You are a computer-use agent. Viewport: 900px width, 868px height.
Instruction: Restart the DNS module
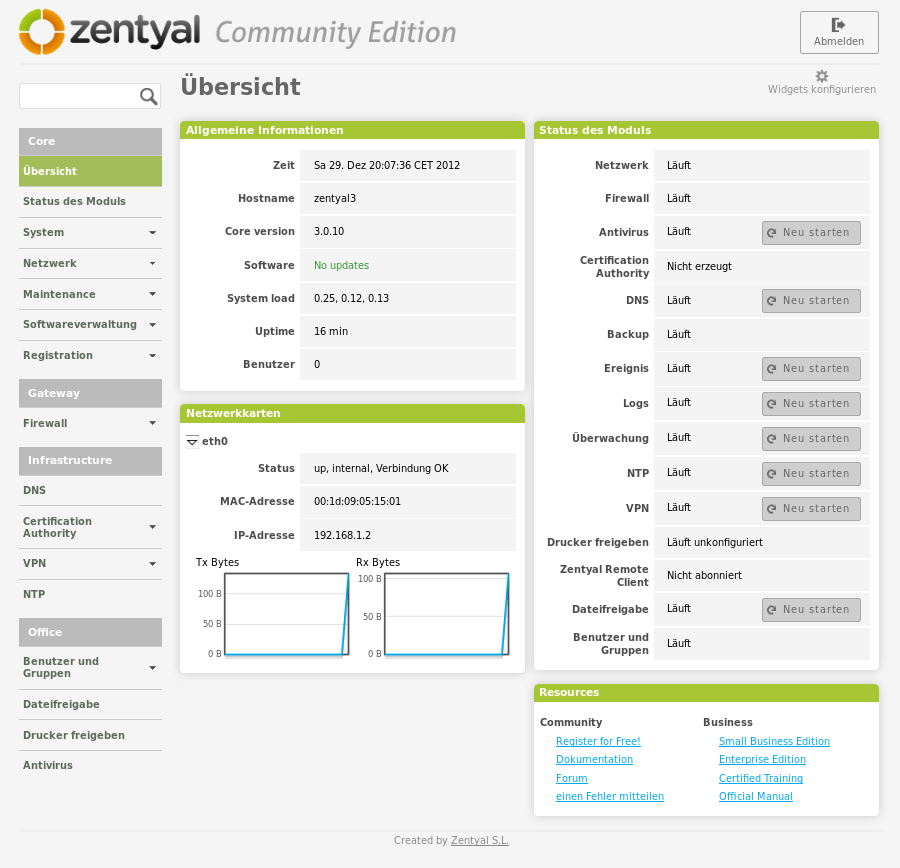click(811, 300)
